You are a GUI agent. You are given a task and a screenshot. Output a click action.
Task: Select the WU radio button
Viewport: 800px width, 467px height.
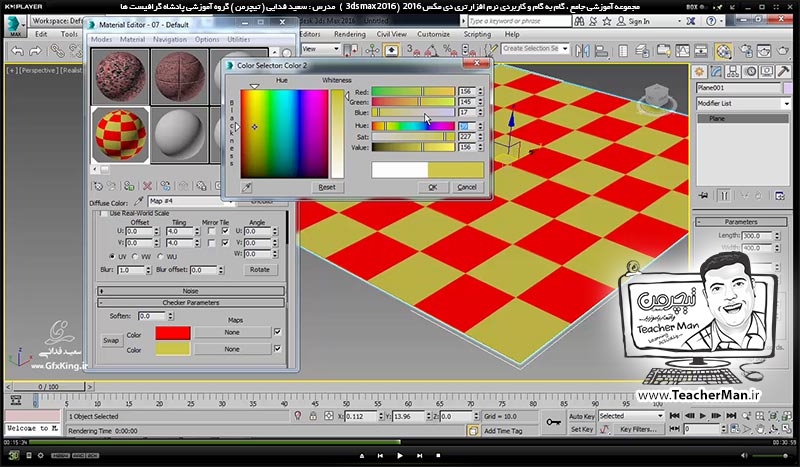(160, 256)
